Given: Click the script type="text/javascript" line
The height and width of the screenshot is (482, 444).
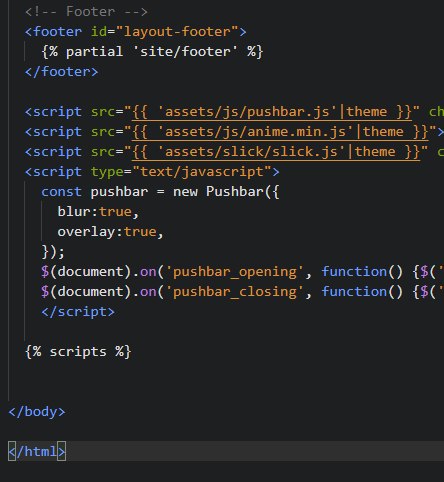Looking at the screenshot, I should [x=152, y=172].
